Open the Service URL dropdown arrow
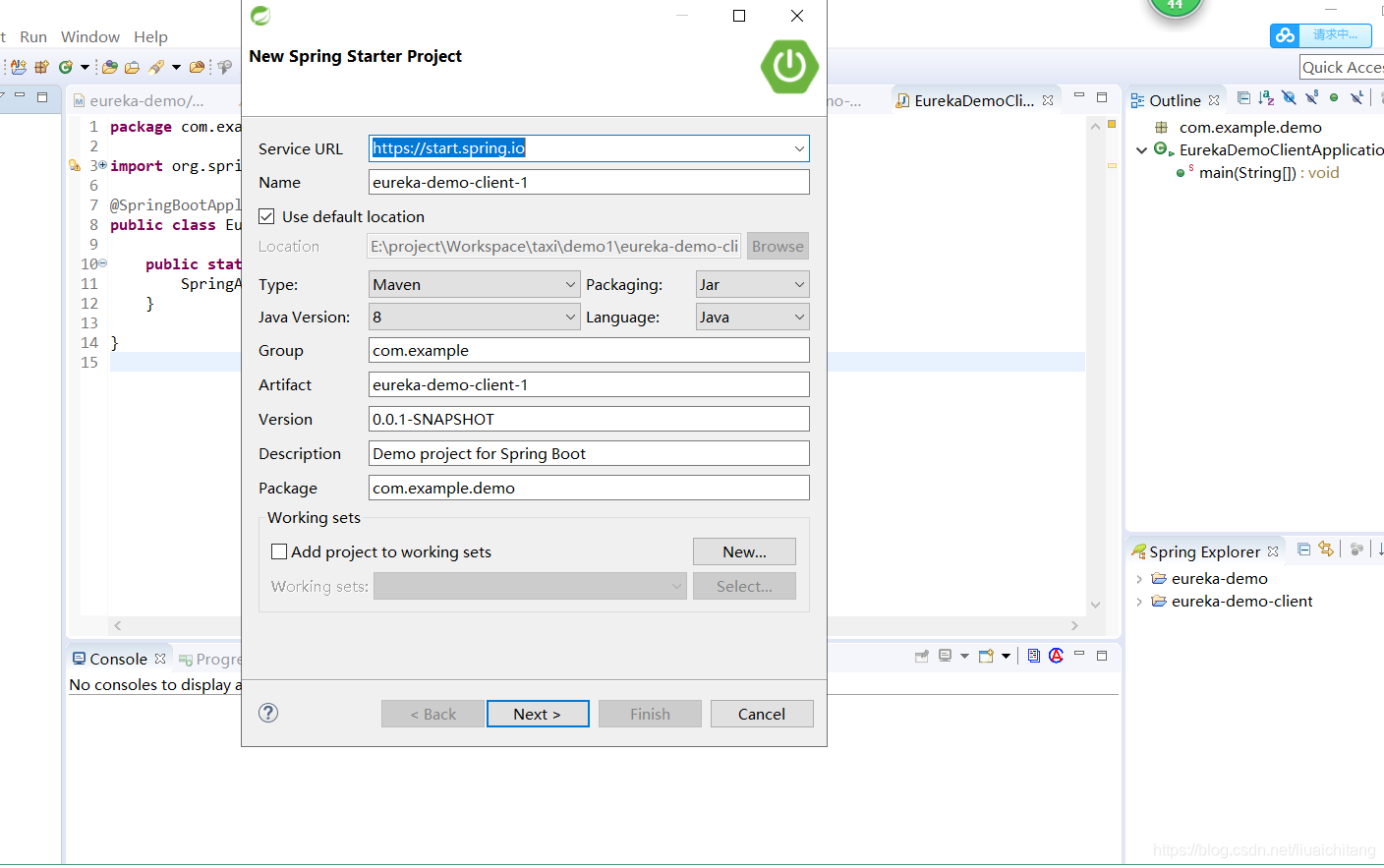Viewport: 1384px width, 868px height. click(799, 148)
